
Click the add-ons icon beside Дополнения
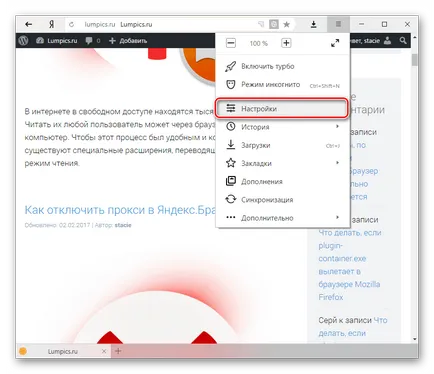231,181
